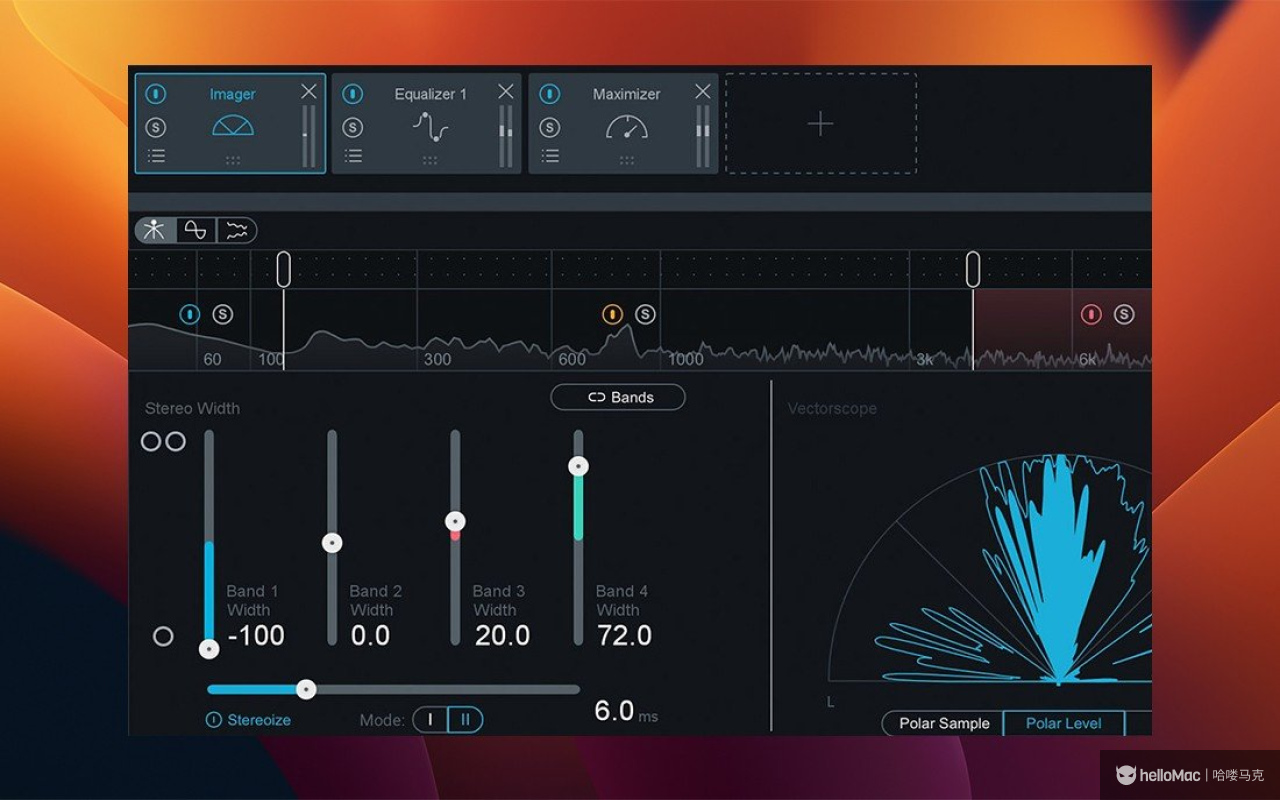This screenshot has width=1280, height=800.
Task: Bypass the high band (red power)
Action: point(1091,315)
